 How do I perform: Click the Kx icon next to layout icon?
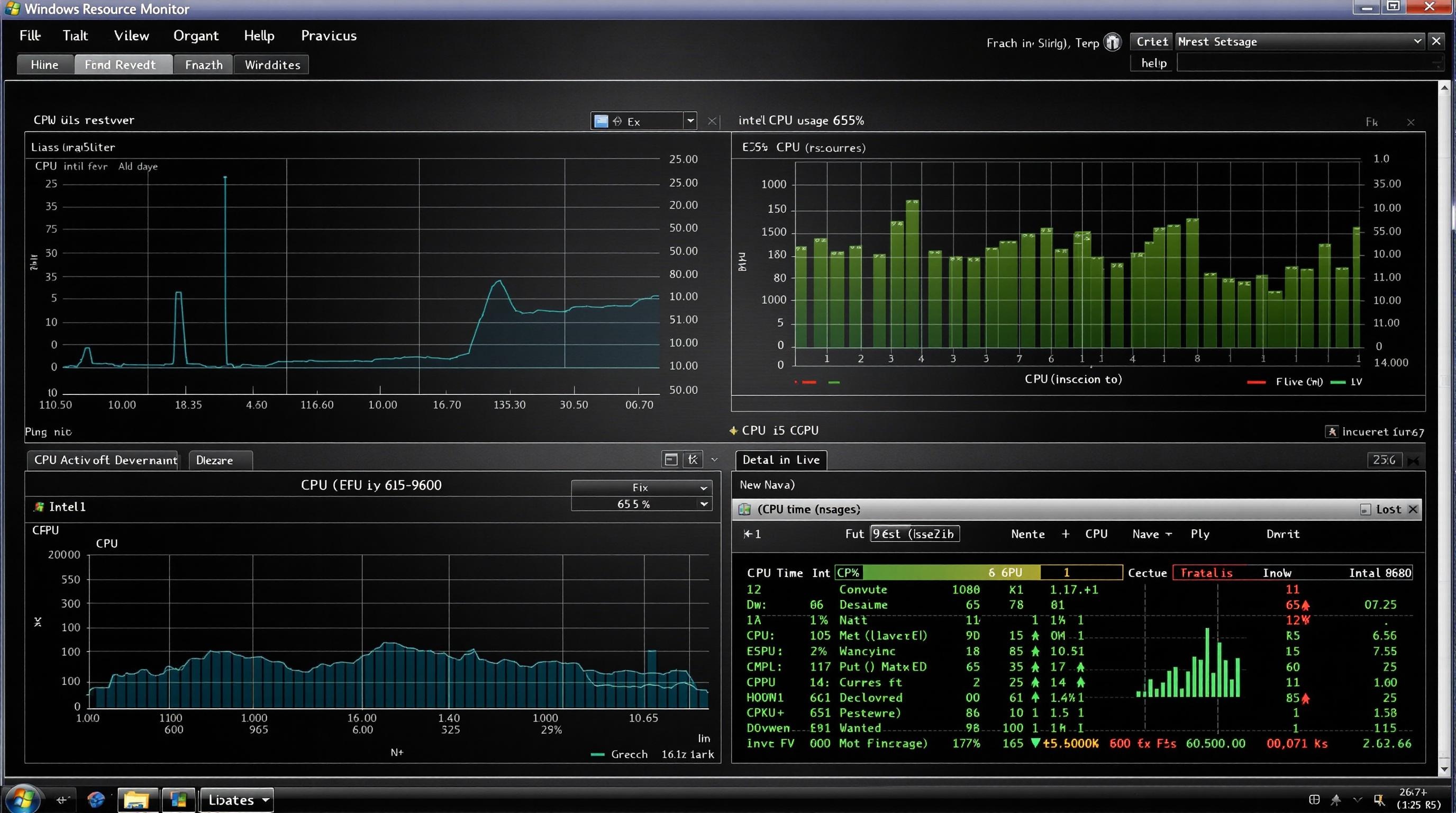coord(693,459)
